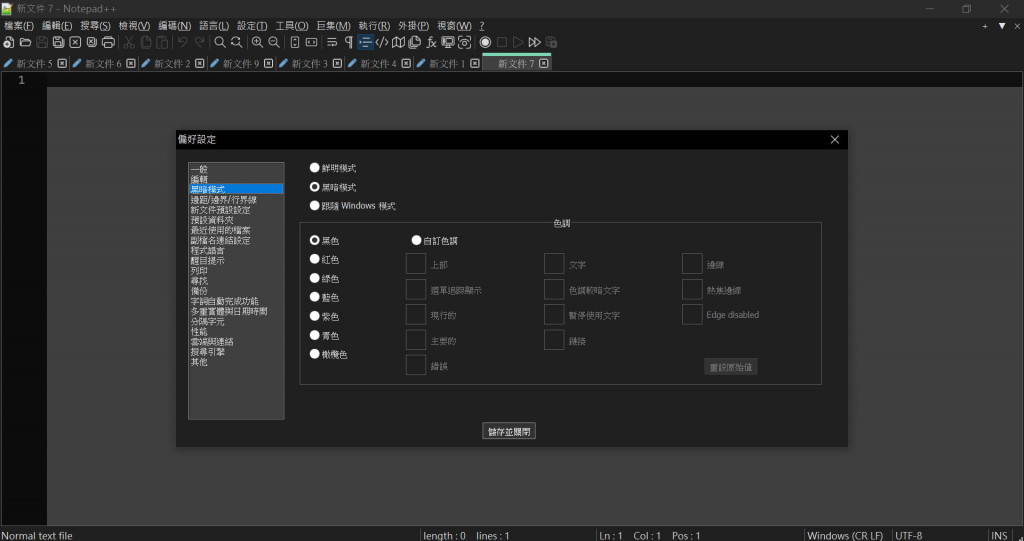Image resolution: width=1024 pixels, height=541 pixels.
Task: Choose the 綠色 tone radio button
Action: coord(315,278)
